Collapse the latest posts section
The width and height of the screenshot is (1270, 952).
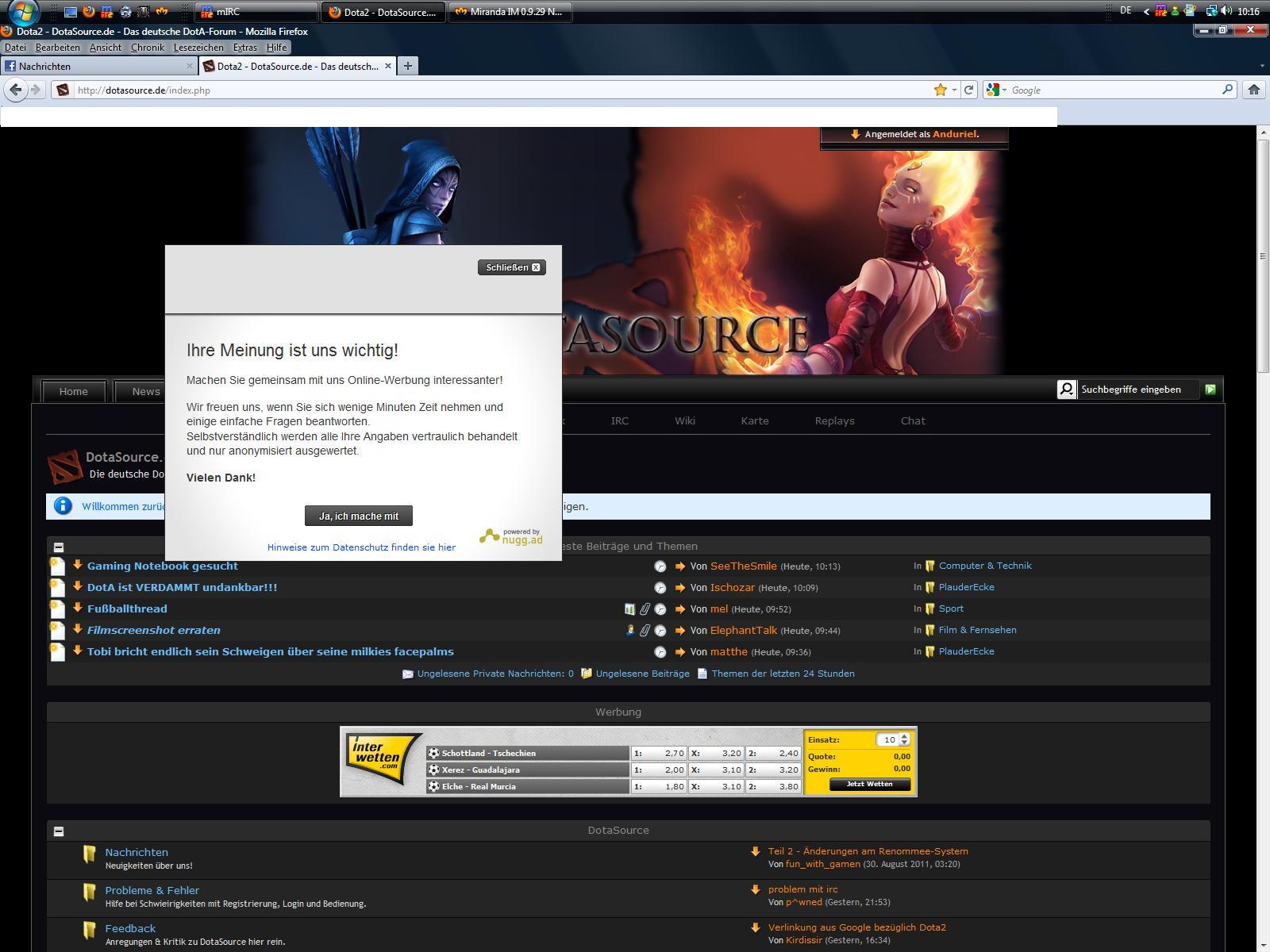coord(59,547)
